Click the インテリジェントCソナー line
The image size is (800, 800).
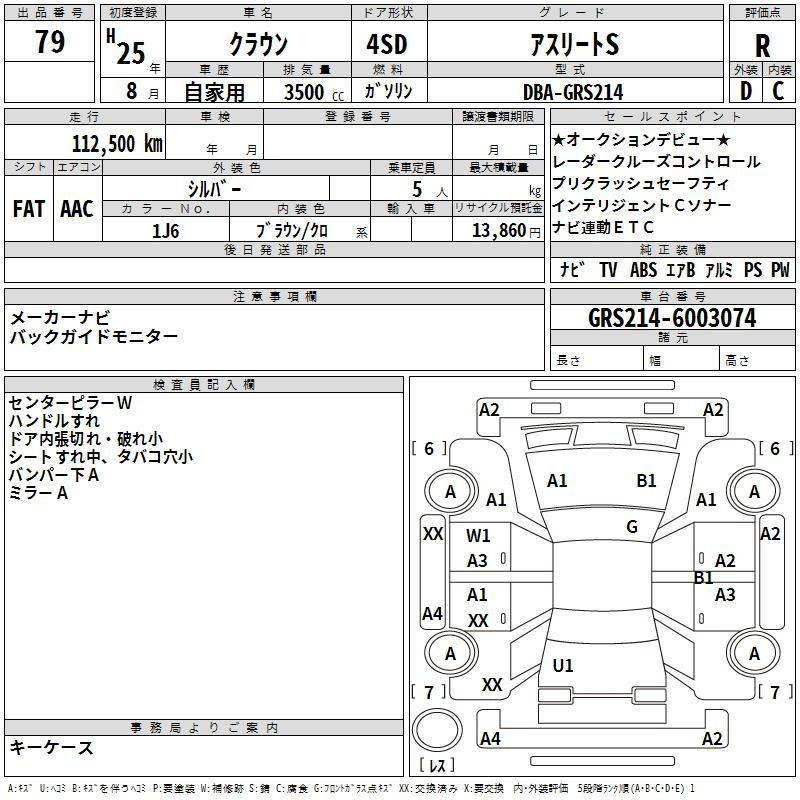(x=642, y=205)
